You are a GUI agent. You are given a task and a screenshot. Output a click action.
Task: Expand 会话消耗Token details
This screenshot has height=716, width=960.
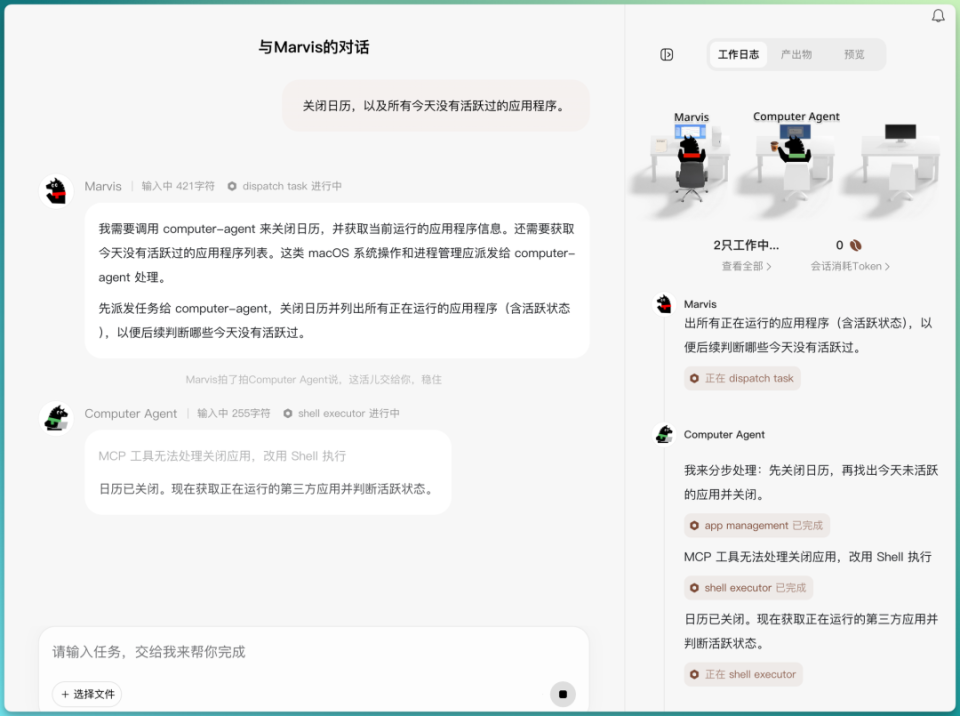850,266
